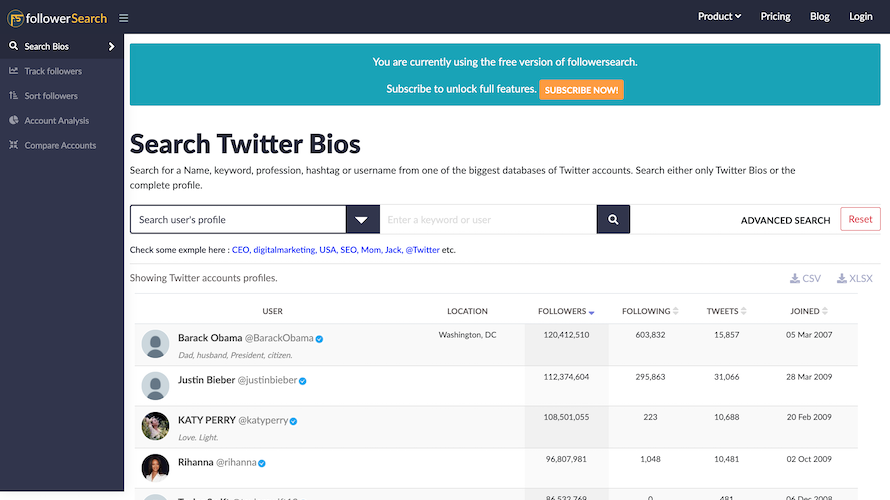Click the Subscribe Now button
Viewport: 890px width, 500px height.
581,90
